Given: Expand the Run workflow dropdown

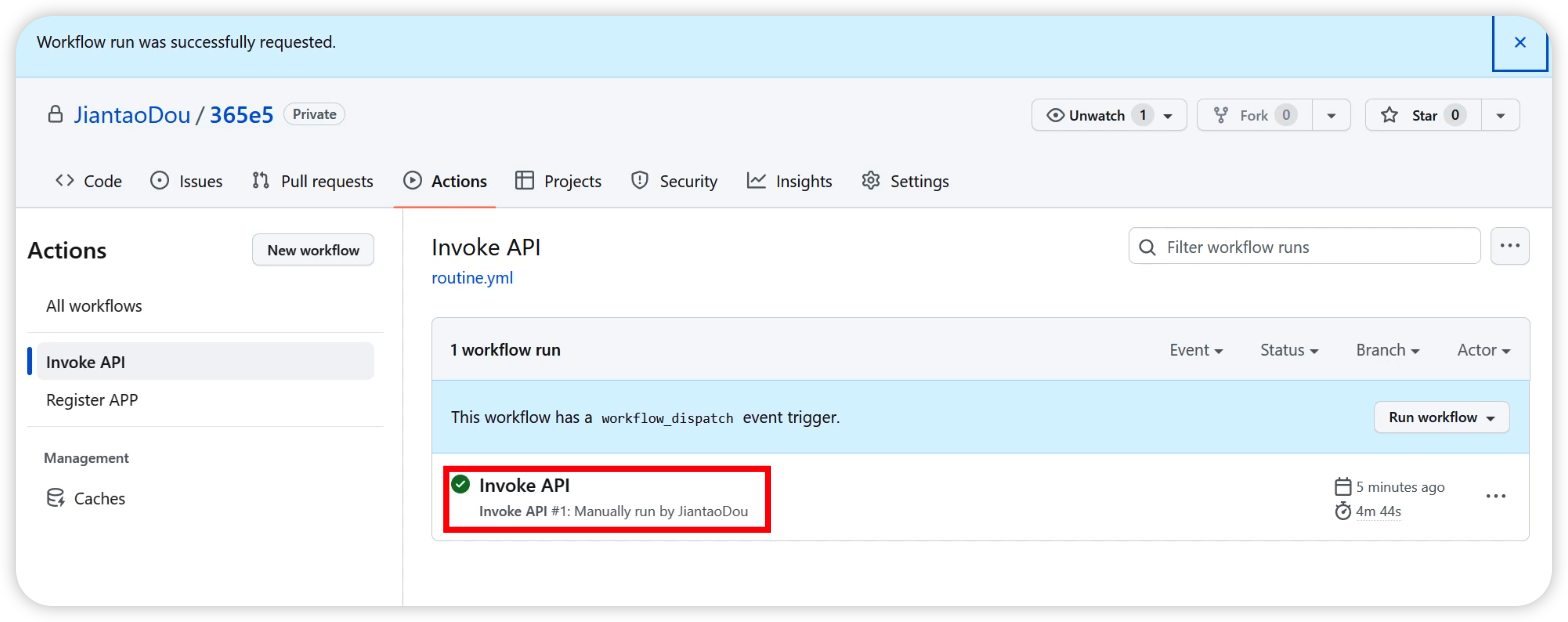Looking at the screenshot, I should (x=1442, y=417).
